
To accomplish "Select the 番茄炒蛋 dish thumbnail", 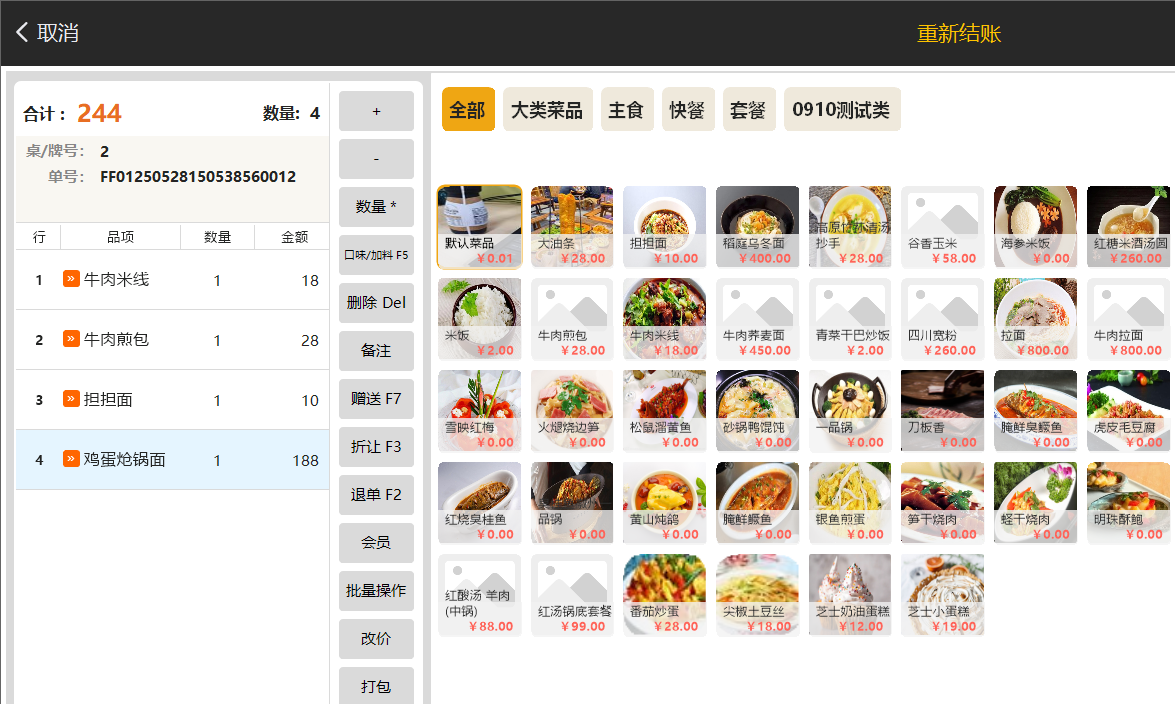I will 663,594.
